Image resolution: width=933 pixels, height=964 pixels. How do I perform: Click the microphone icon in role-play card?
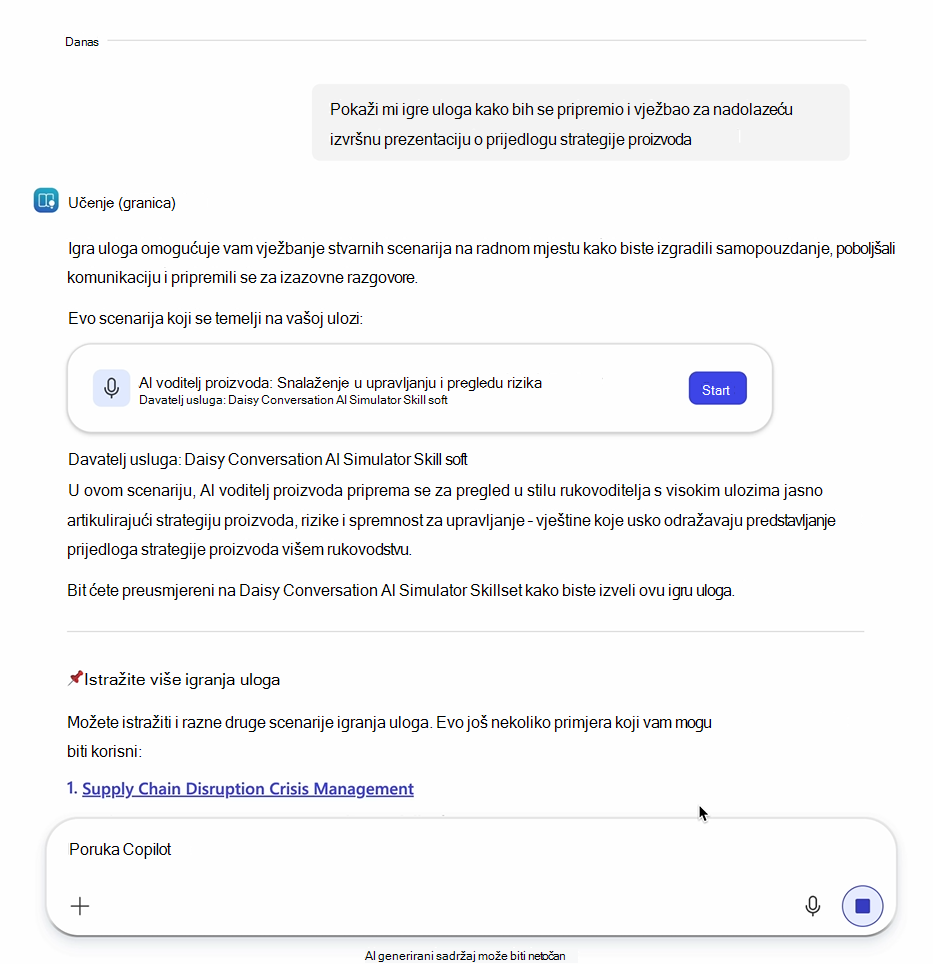(x=111, y=389)
